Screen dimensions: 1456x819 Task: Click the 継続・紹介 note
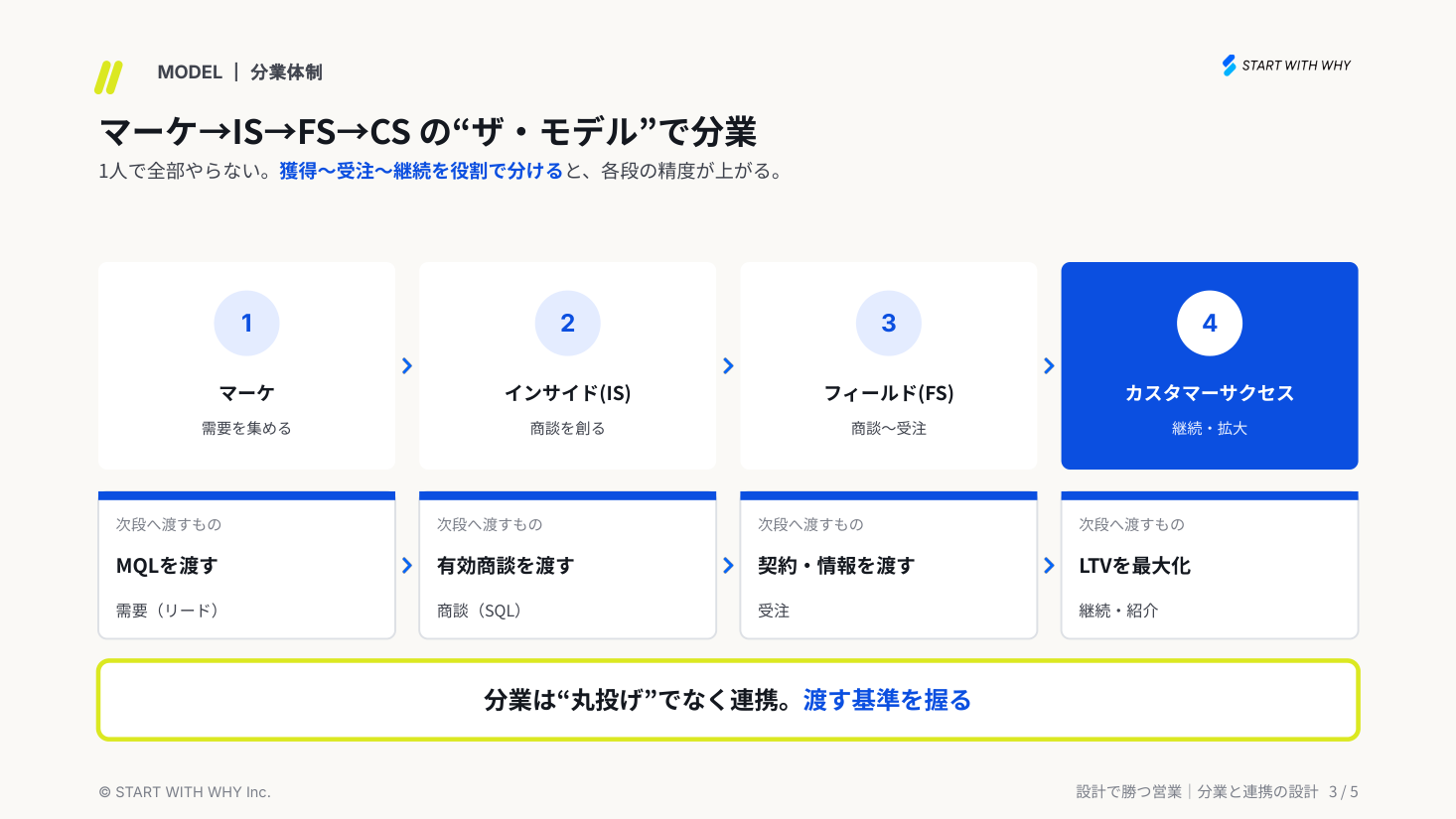tap(1118, 611)
